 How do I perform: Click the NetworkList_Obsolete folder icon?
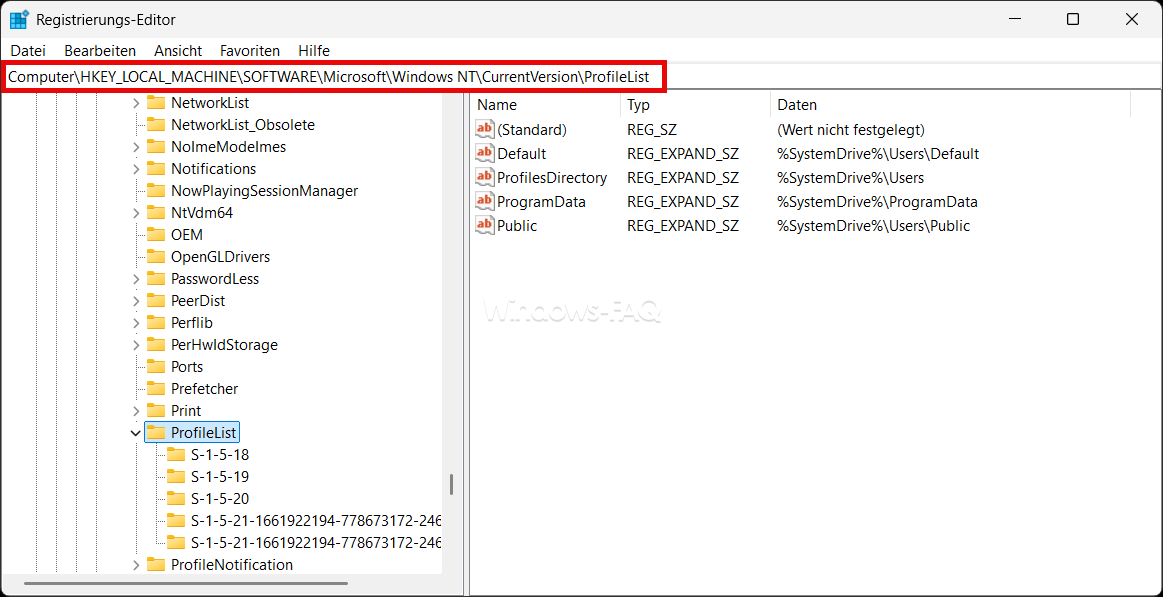pos(156,125)
